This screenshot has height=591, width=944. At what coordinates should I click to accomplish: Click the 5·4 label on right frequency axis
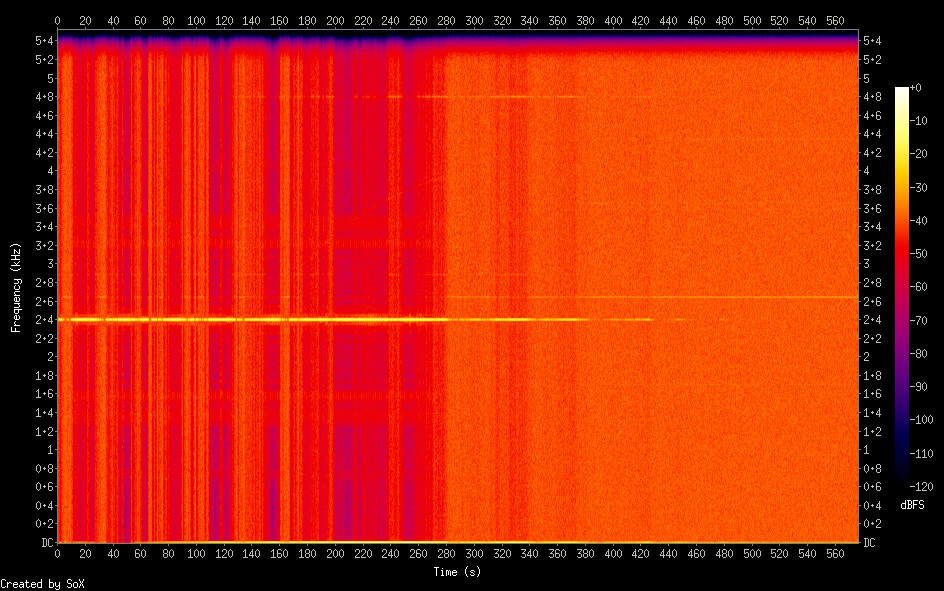click(x=872, y=41)
